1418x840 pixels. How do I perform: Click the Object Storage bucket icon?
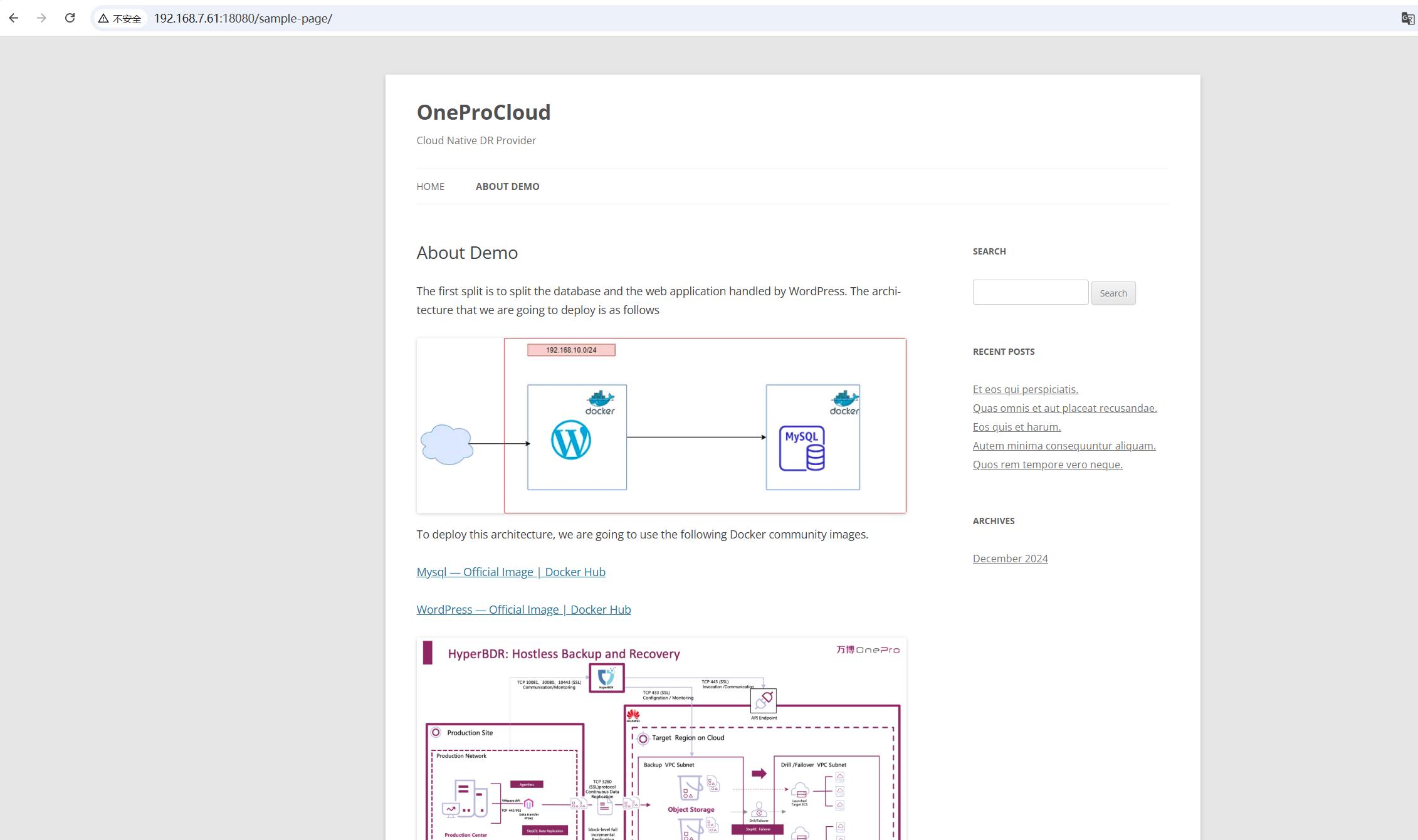[x=689, y=789]
